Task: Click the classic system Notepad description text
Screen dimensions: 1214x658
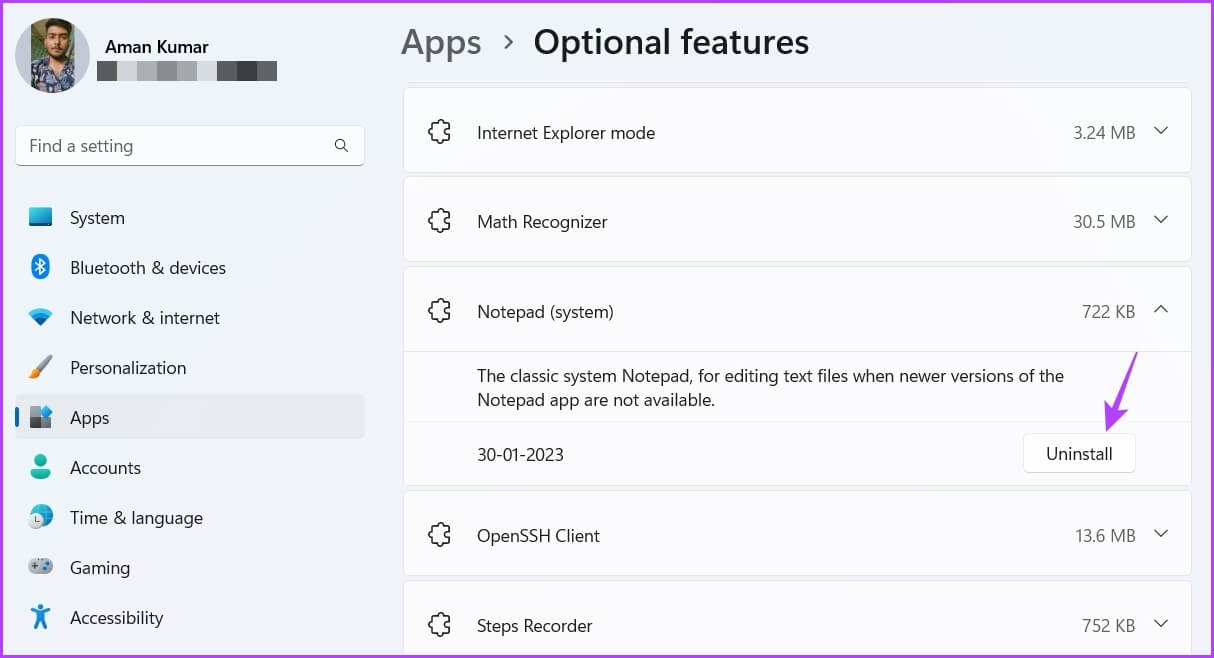Action: [770, 388]
